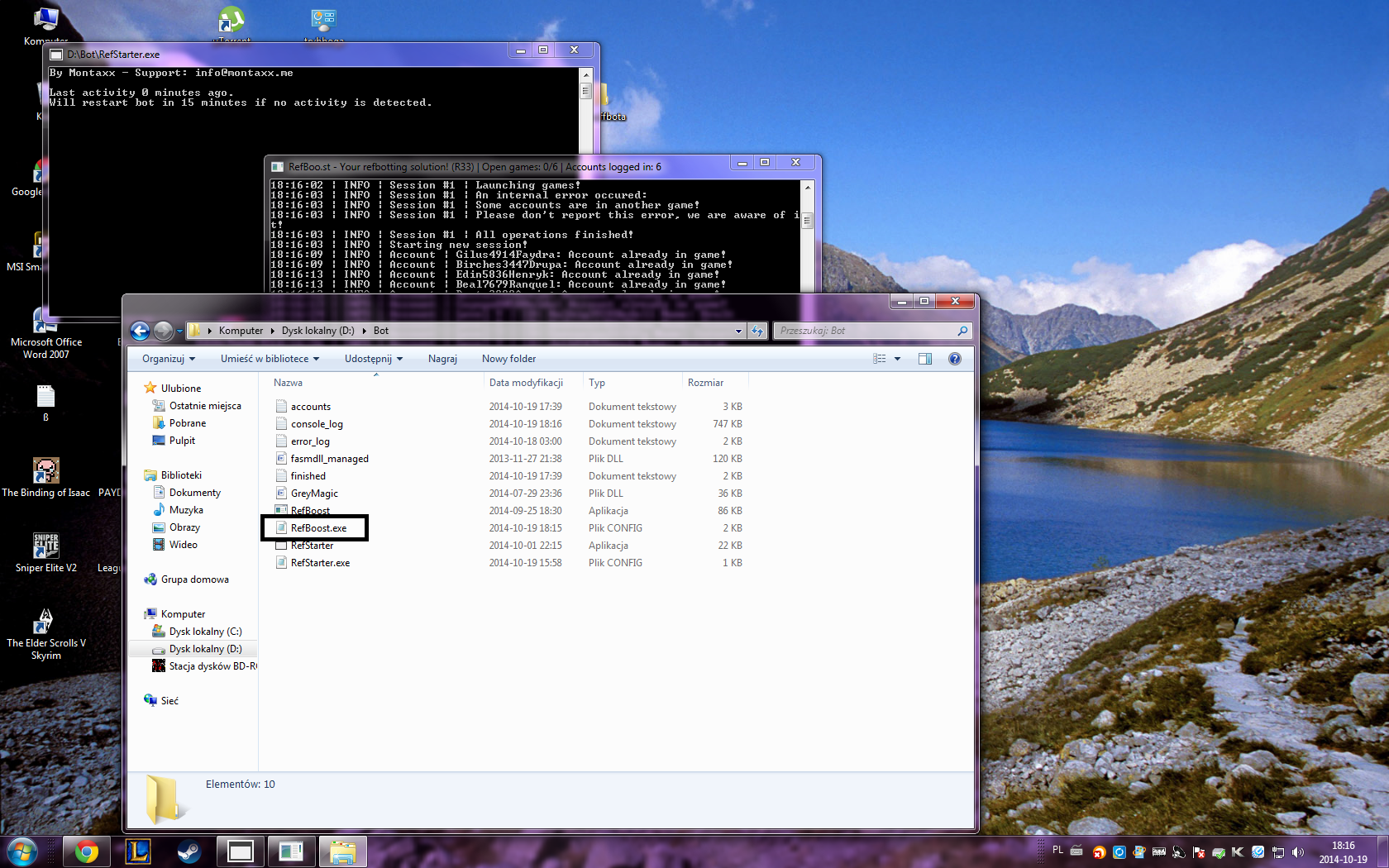Screen dimensions: 1389x868
Task: Open address bar history dropdown
Action: [738, 331]
